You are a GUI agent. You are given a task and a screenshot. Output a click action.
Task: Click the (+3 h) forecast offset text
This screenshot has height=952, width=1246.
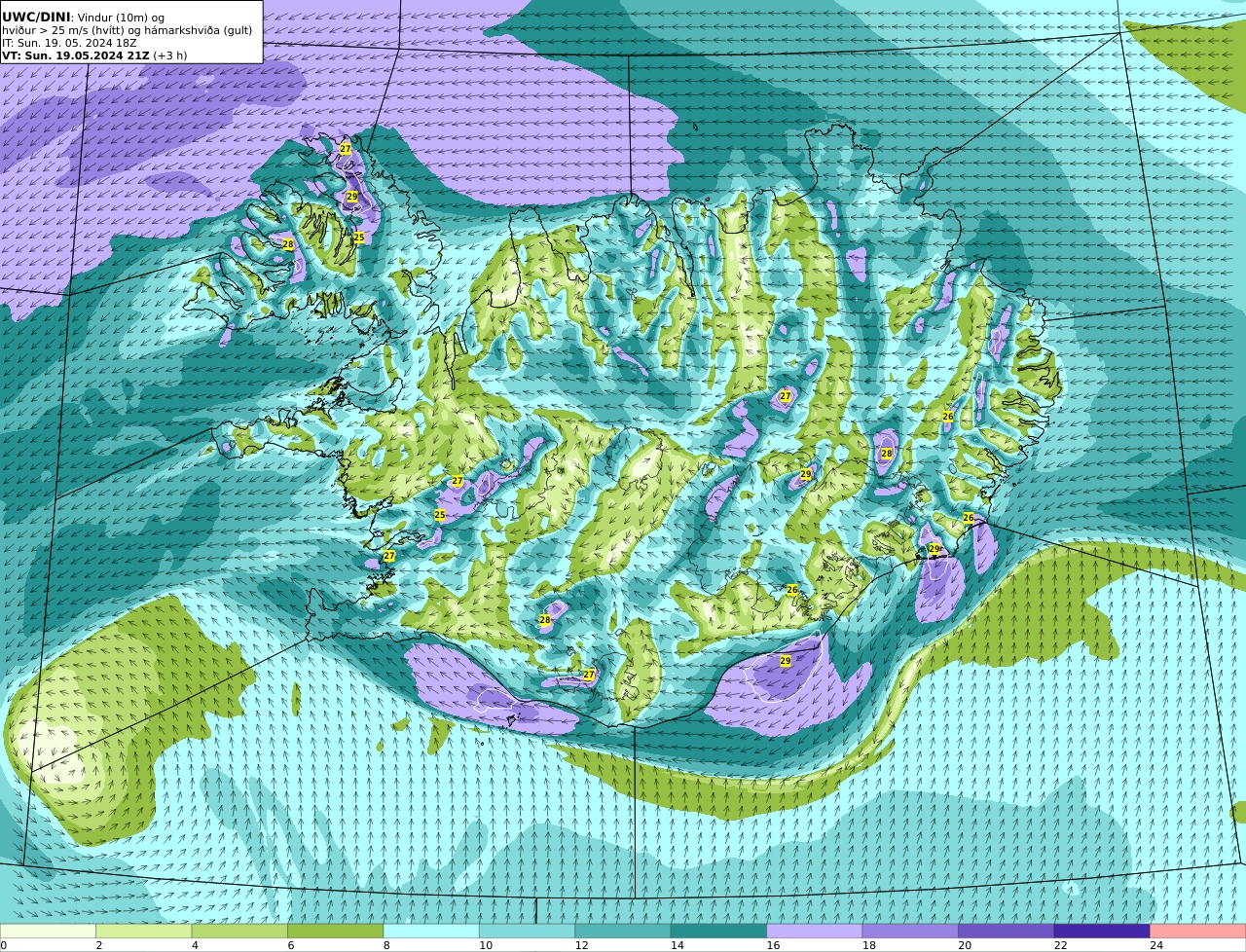click(x=170, y=55)
